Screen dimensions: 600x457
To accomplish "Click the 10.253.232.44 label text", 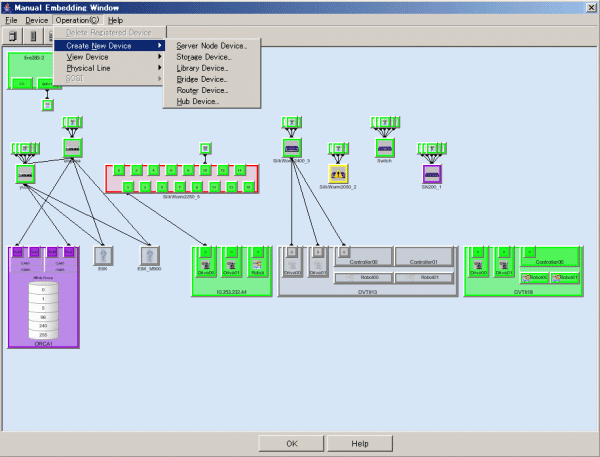I will coord(232,292).
